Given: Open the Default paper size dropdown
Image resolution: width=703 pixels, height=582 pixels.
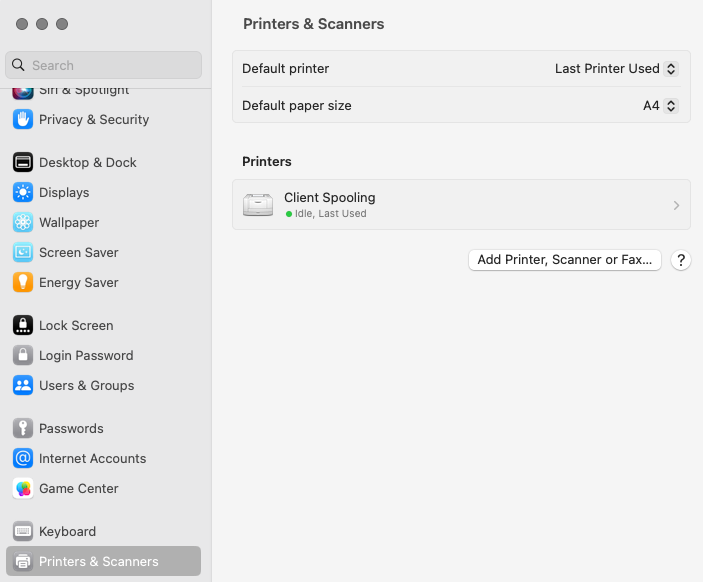Looking at the screenshot, I should coord(661,105).
